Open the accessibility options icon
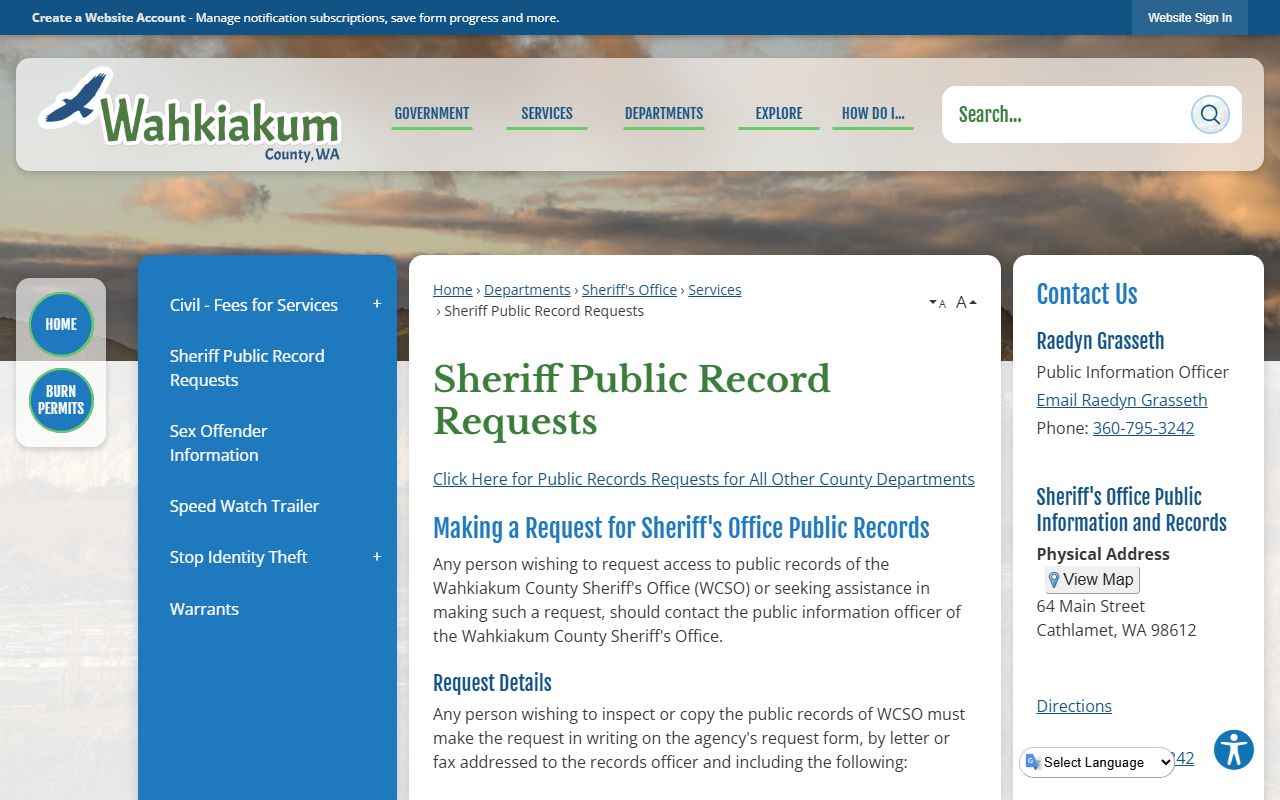 tap(1234, 750)
